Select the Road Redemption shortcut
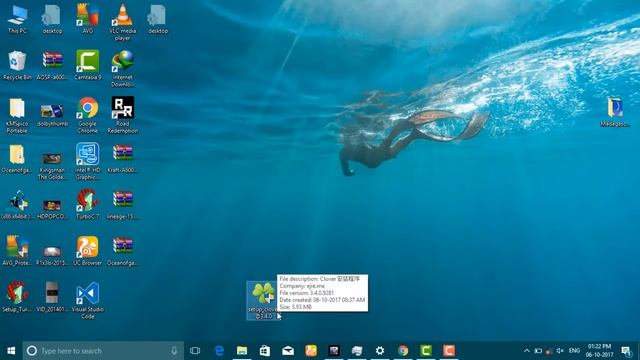This screenshot has height=360, width=640. [122, 116]
